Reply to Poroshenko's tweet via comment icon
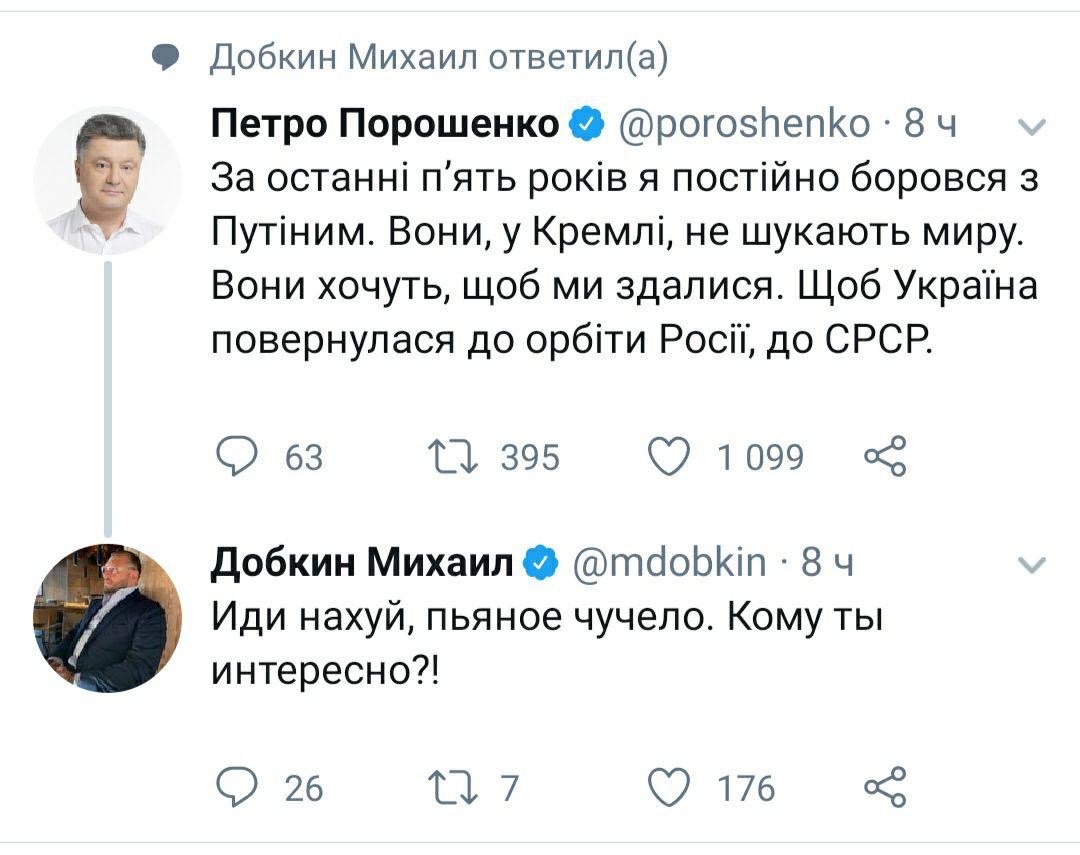Viewport: 1080px width, 855px height. (236, 457)
